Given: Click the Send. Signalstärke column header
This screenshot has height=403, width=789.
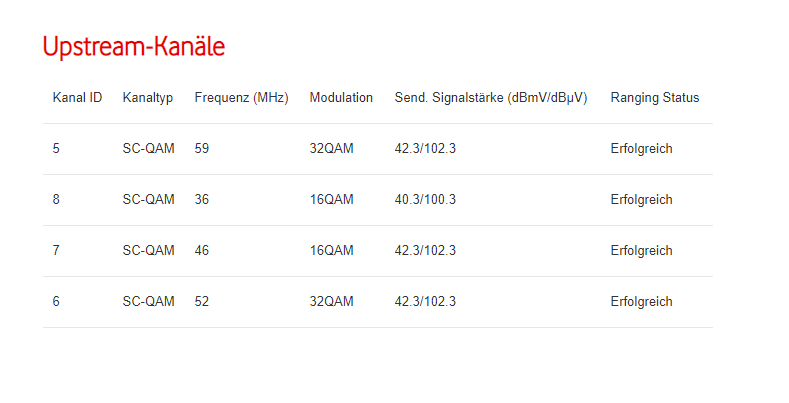Looking at the screenshot, I should click(491, 98).
